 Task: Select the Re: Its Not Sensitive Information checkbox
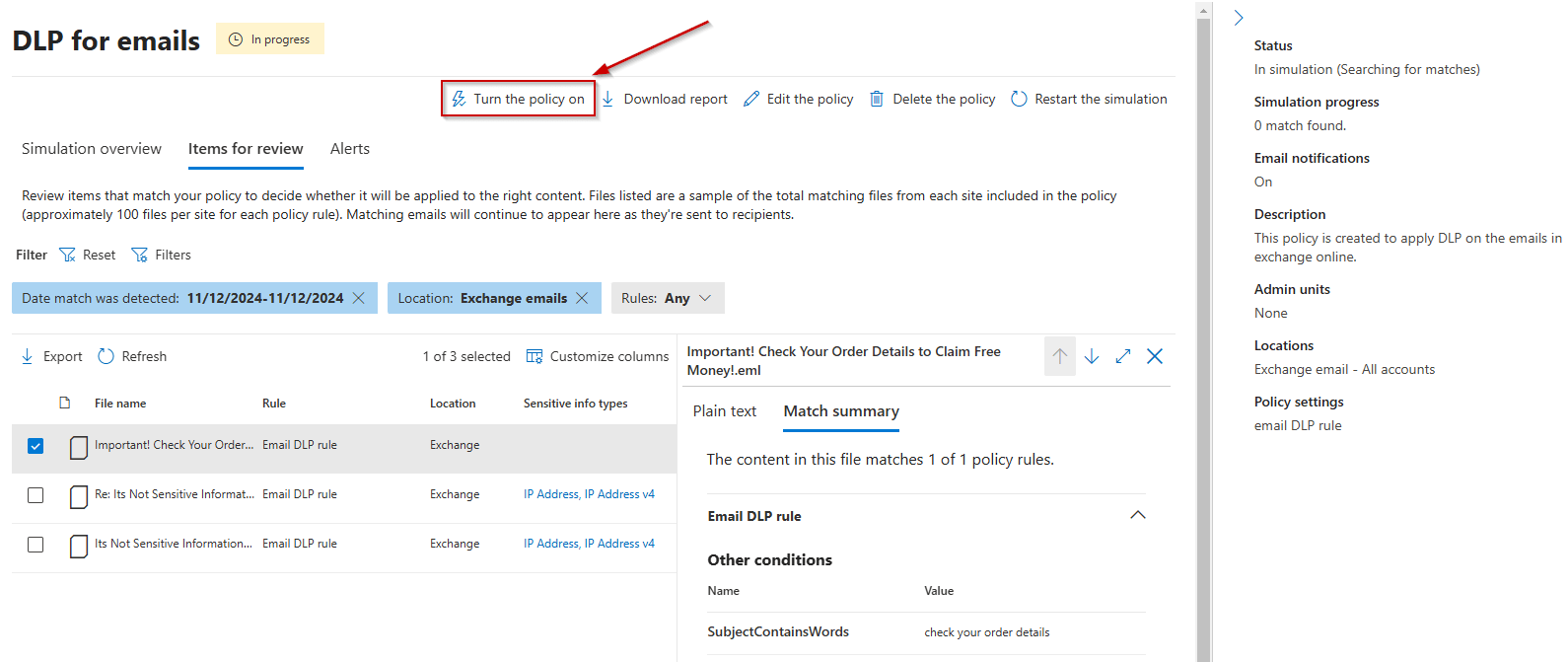click(x=36, y=495)
